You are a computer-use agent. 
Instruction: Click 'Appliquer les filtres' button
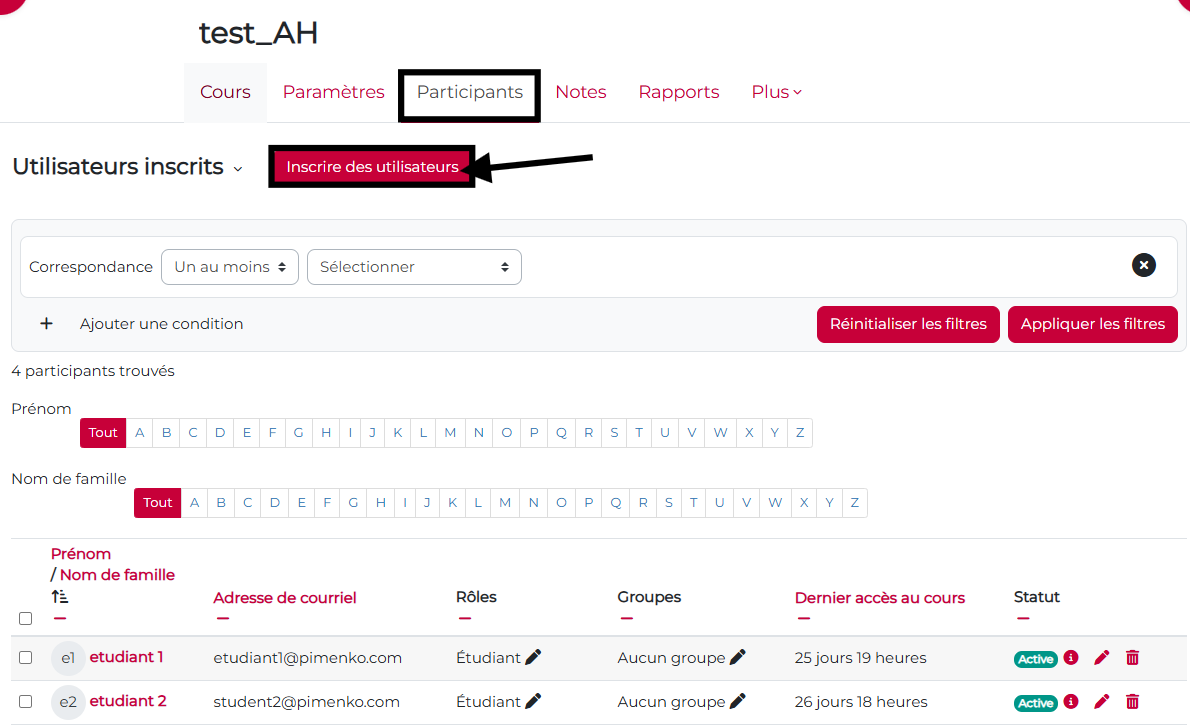(x=1092, y=324)
